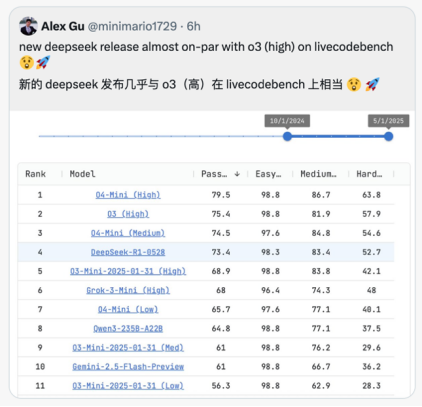
Task: Open the O3-Mini-2025-01-31 (High) link
Action: pos(128,271)
